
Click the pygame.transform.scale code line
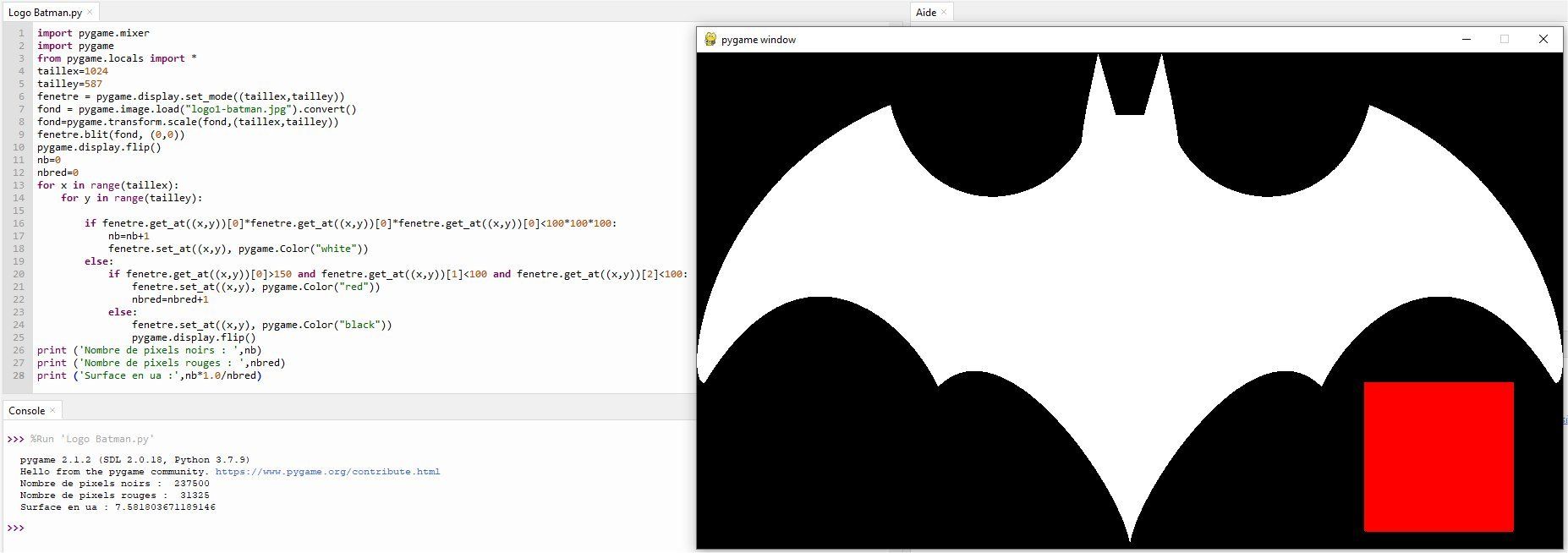[x=188, y=122]
